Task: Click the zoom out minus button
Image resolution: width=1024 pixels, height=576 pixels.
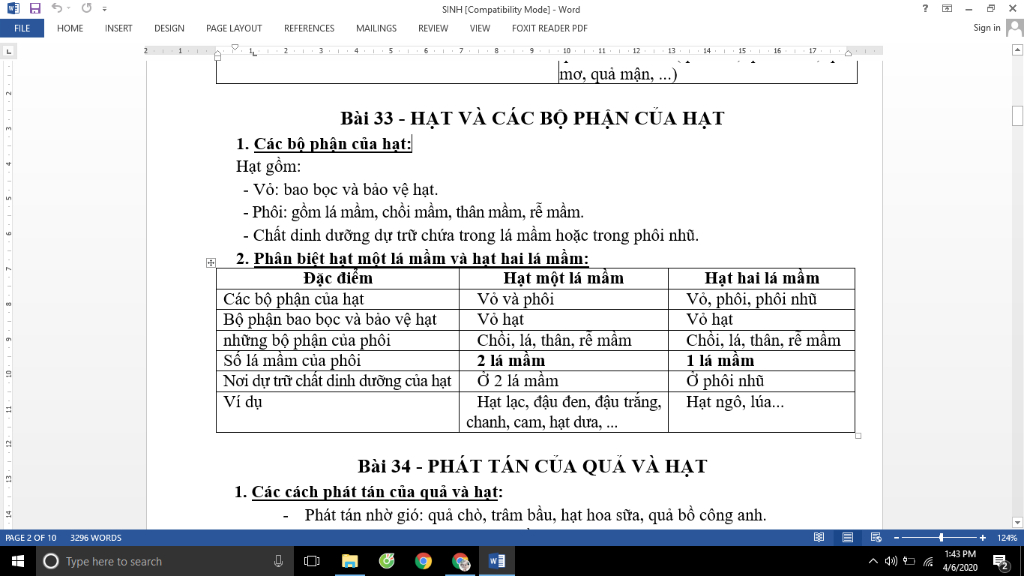Action: point(897,538)
